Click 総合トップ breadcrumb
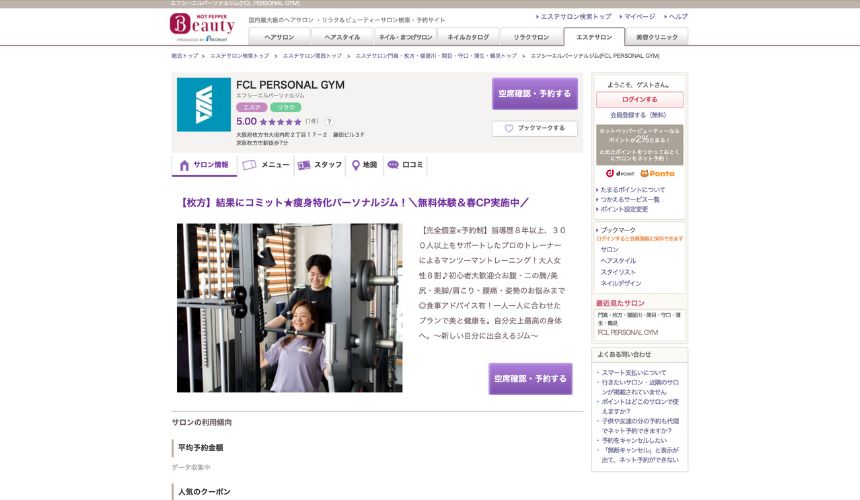This screenshot has width=860, height=500. (185, 56)
